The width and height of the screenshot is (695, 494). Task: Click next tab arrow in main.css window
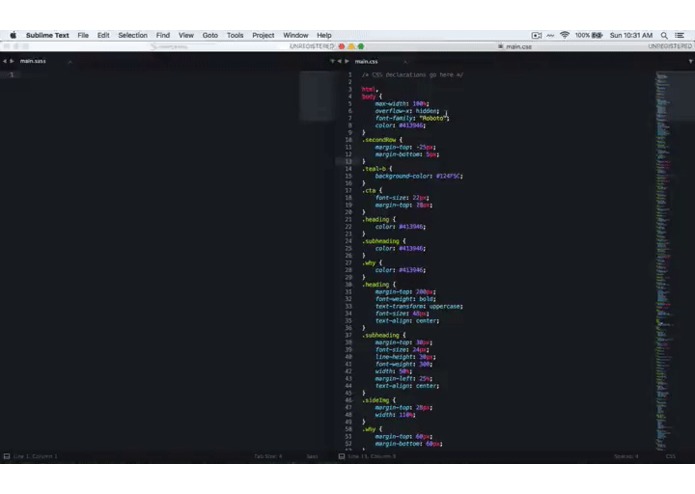point(347,61)
